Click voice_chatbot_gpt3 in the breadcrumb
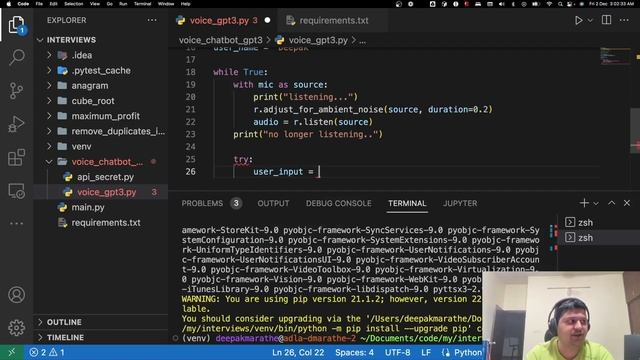Screen dimensions: 640x360 coord(220,40)
